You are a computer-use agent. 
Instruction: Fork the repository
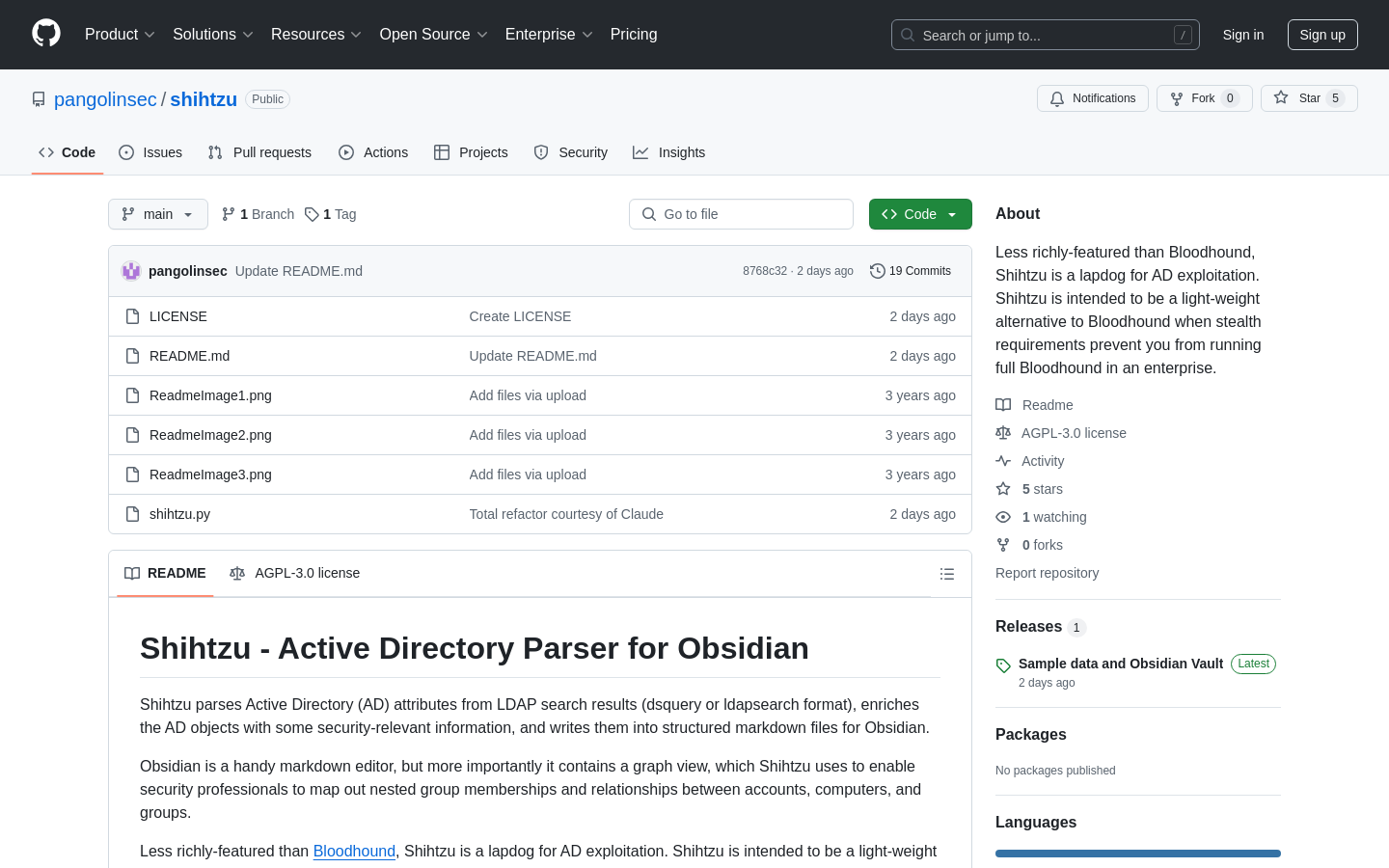click(1205, 98)
